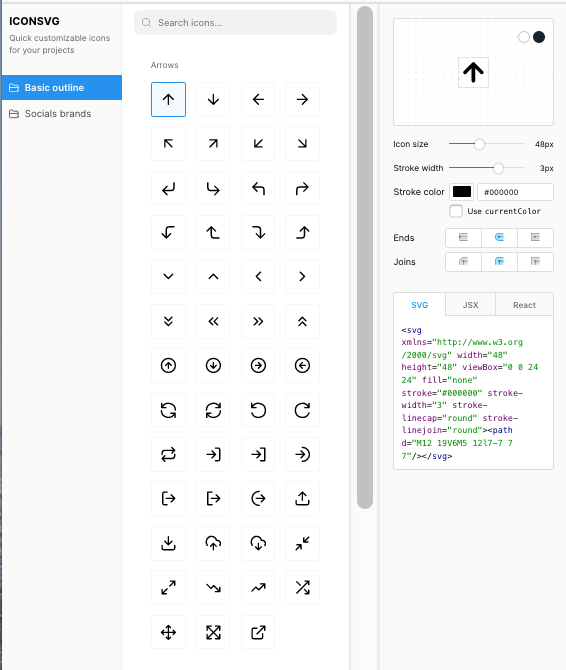Switch to the React code tab

[524, 305]
